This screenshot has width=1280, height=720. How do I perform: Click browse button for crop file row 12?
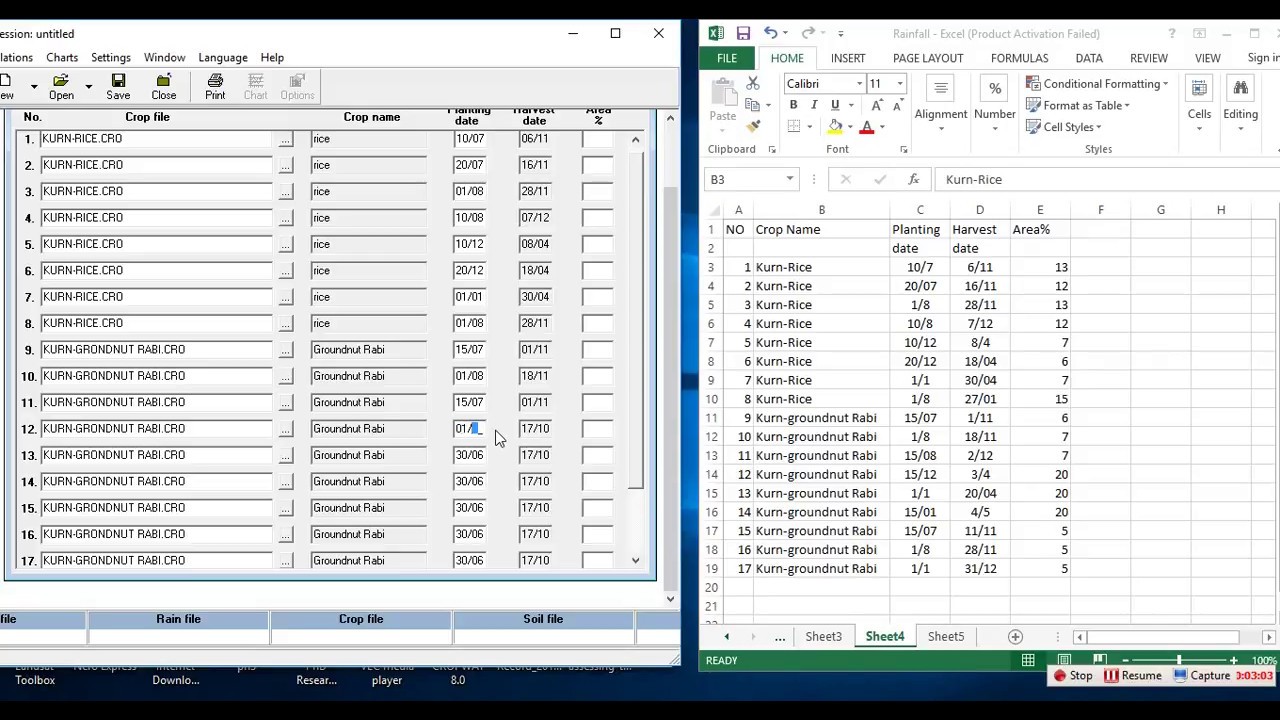point(286,429)
